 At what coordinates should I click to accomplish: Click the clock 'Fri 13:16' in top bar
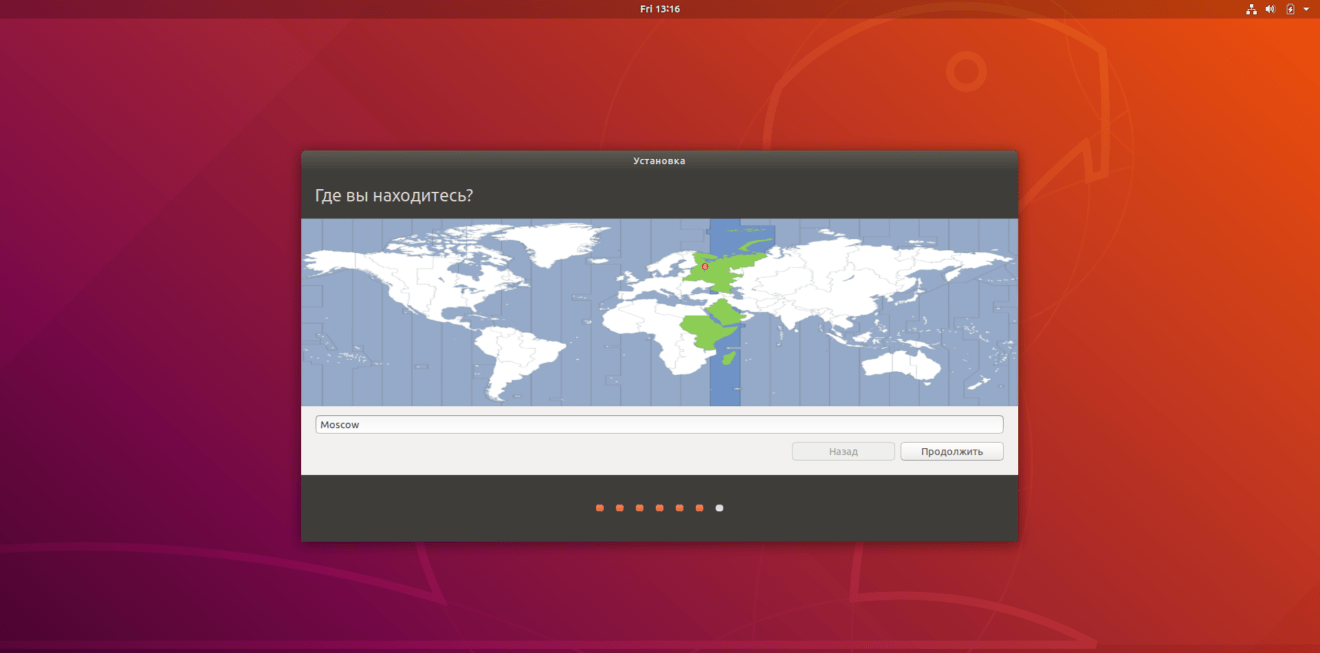coord(660,9)
